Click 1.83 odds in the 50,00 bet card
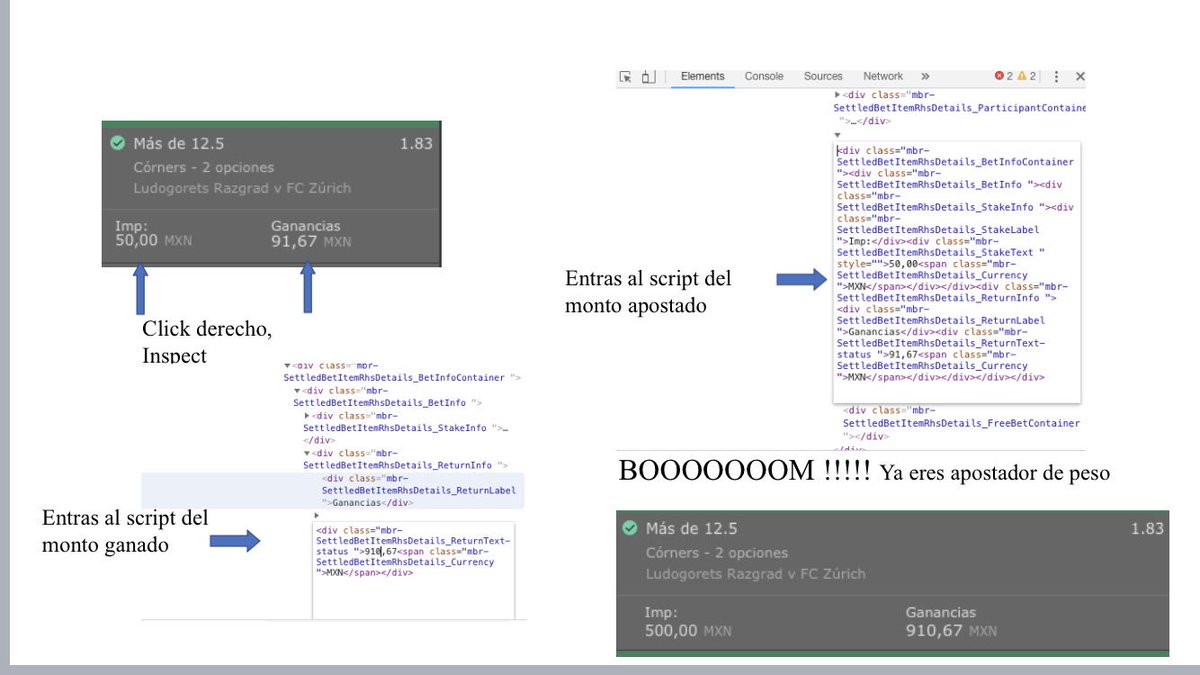 tap(416, 143)
